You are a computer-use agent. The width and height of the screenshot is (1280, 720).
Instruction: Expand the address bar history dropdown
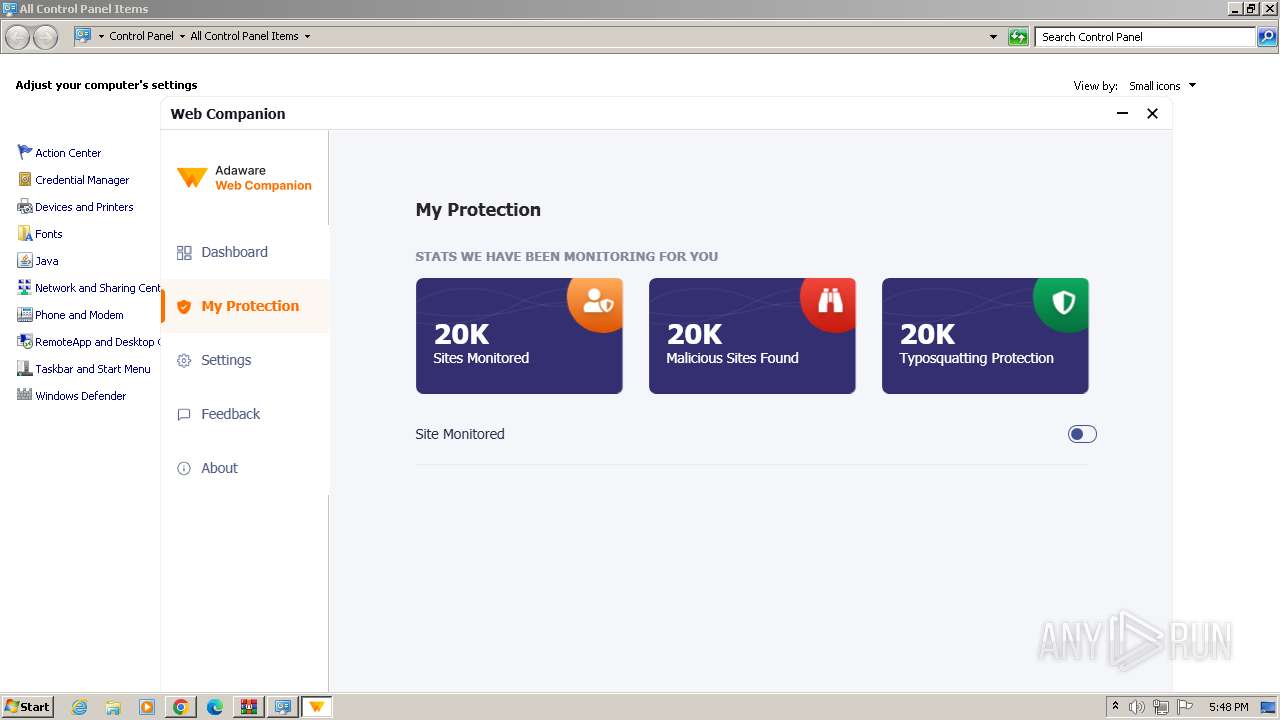(993, 37)
